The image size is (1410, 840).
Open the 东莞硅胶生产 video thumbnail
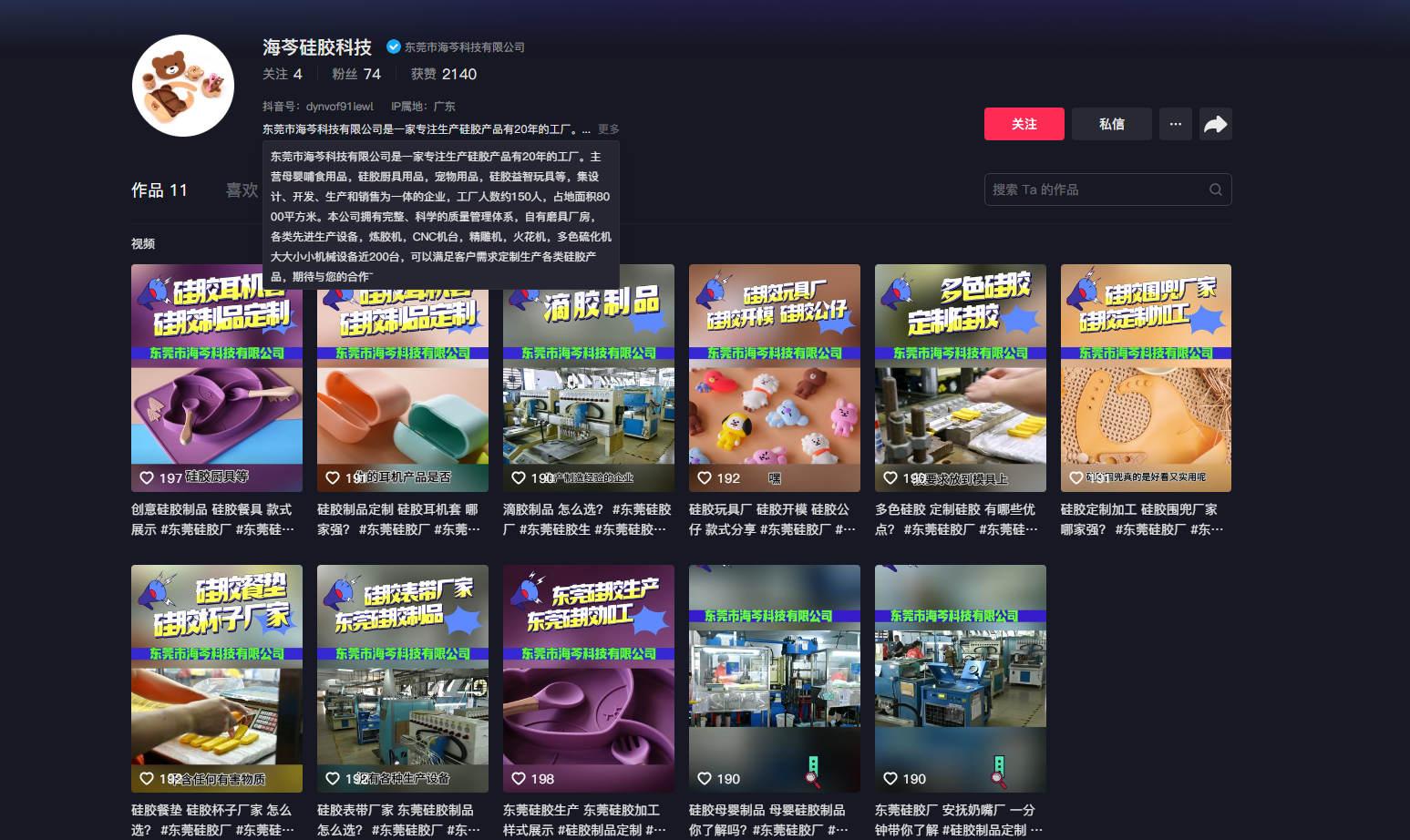coord(588,679)
